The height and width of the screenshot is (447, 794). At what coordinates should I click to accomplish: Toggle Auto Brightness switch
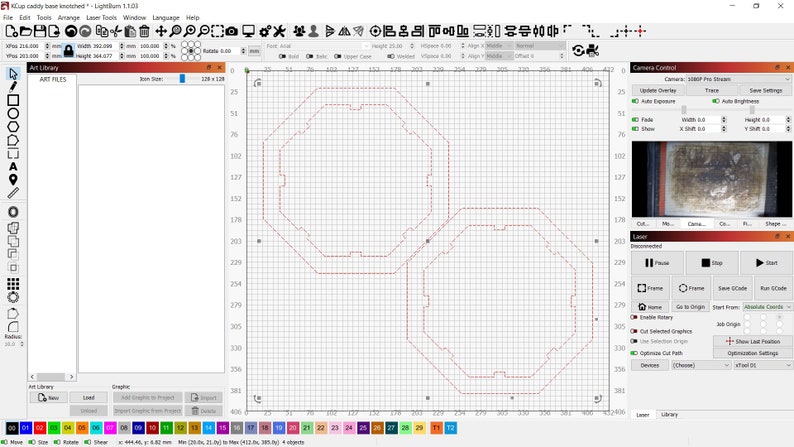point(716,101)
